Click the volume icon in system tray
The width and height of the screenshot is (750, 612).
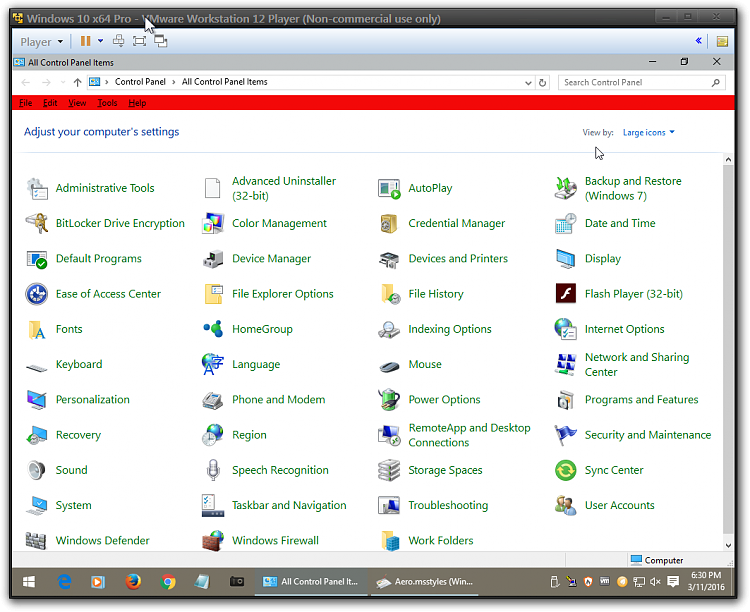click(x=655, y=581)
